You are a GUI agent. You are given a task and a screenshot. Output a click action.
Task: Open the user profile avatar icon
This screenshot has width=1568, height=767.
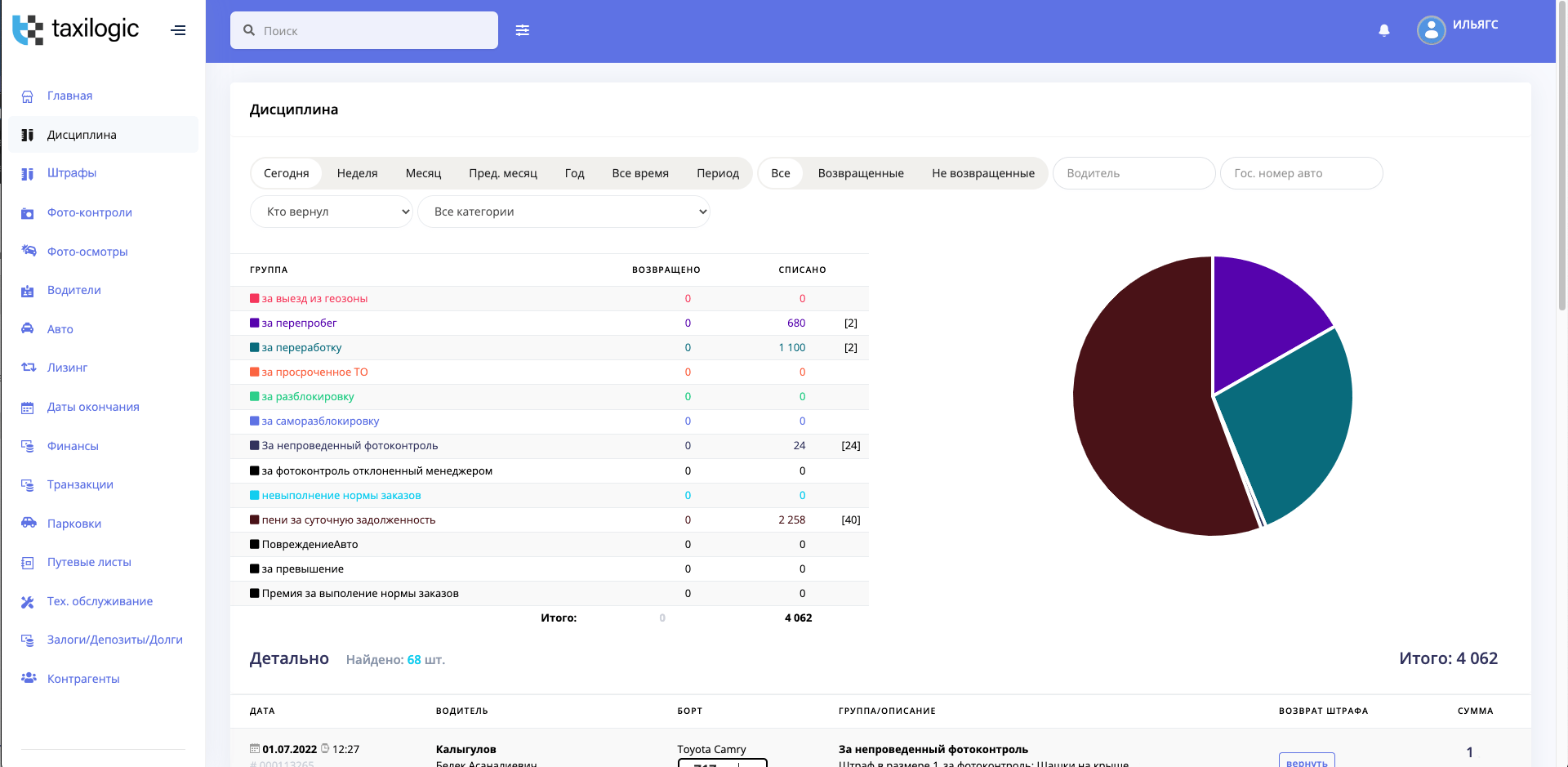click(1431, 30)
